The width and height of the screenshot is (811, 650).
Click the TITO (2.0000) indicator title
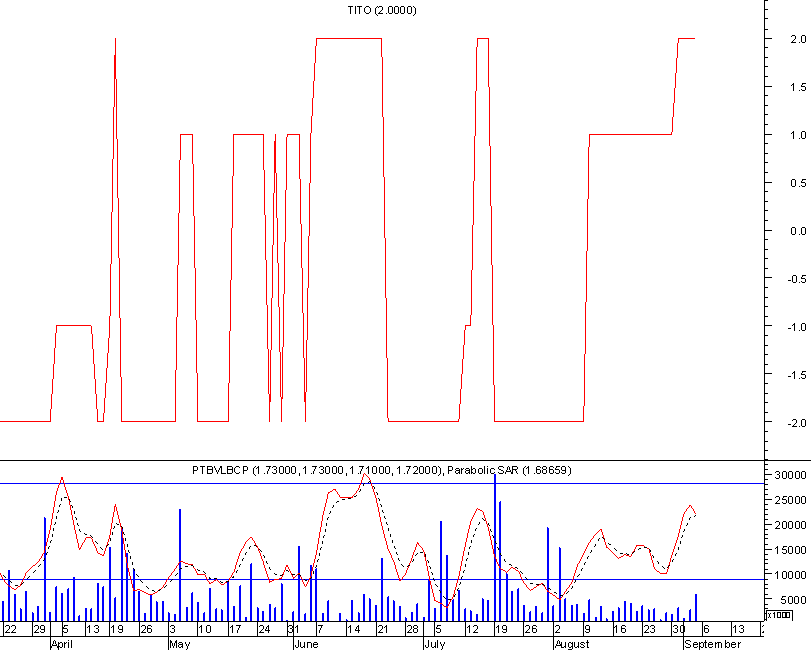coord(382,10)
